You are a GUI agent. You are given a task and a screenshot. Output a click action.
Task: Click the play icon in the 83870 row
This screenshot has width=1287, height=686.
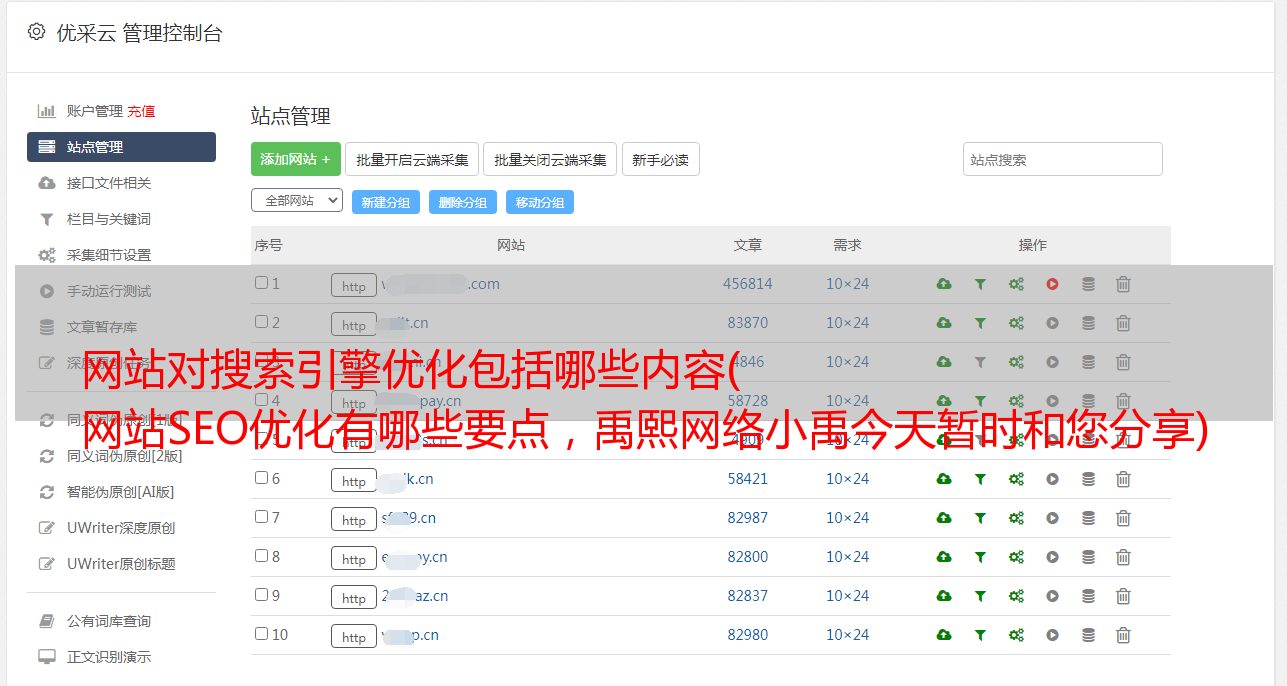point(1052,323)
